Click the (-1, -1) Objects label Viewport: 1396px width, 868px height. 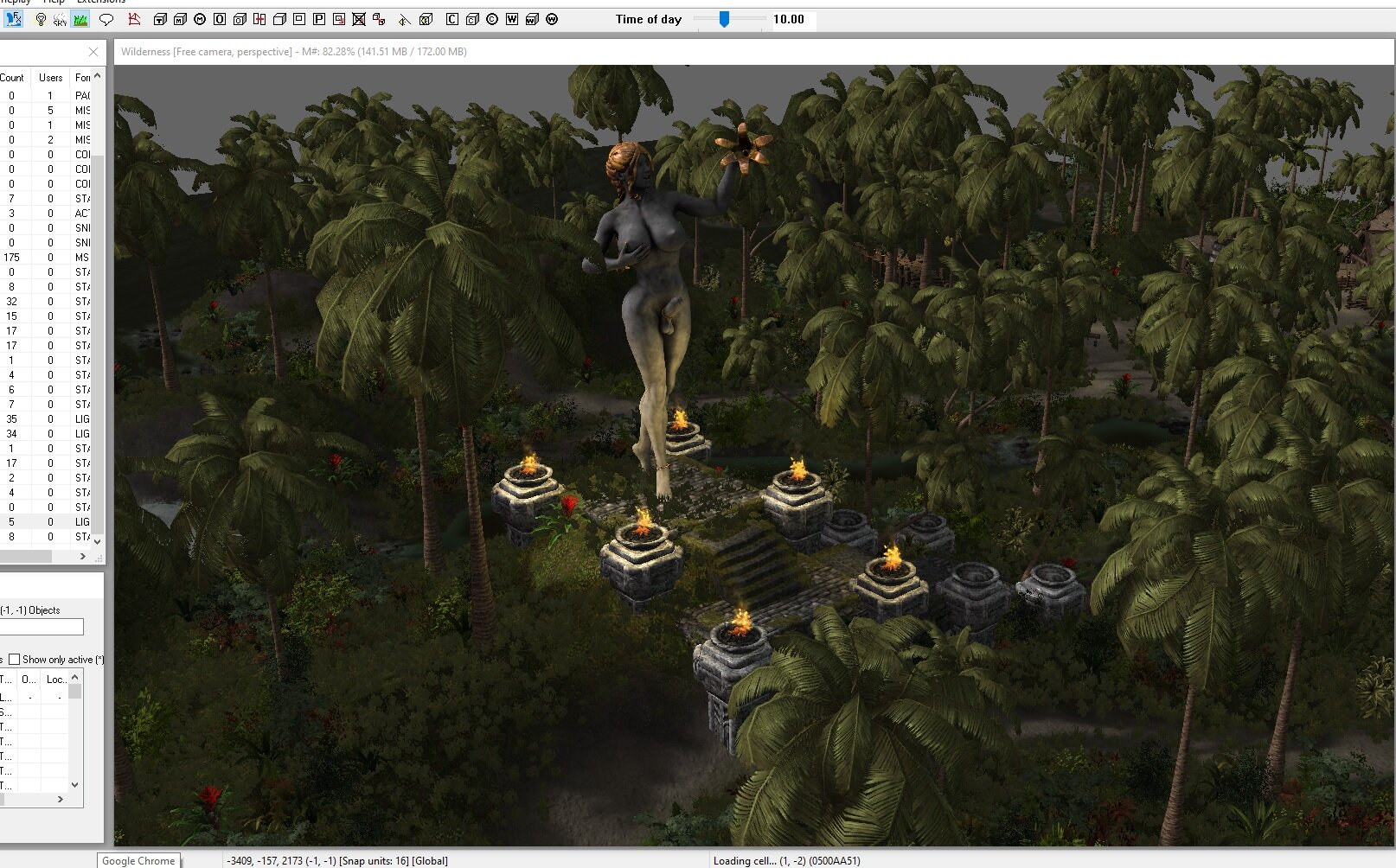click(30, 610)
